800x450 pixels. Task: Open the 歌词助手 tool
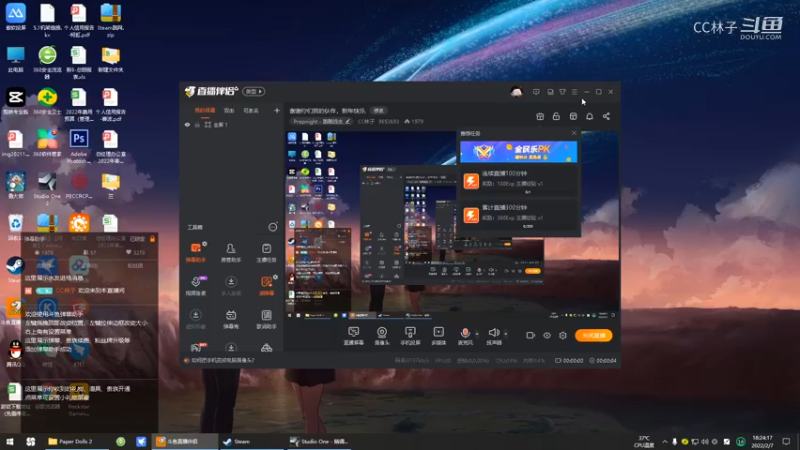pos(266,319)
